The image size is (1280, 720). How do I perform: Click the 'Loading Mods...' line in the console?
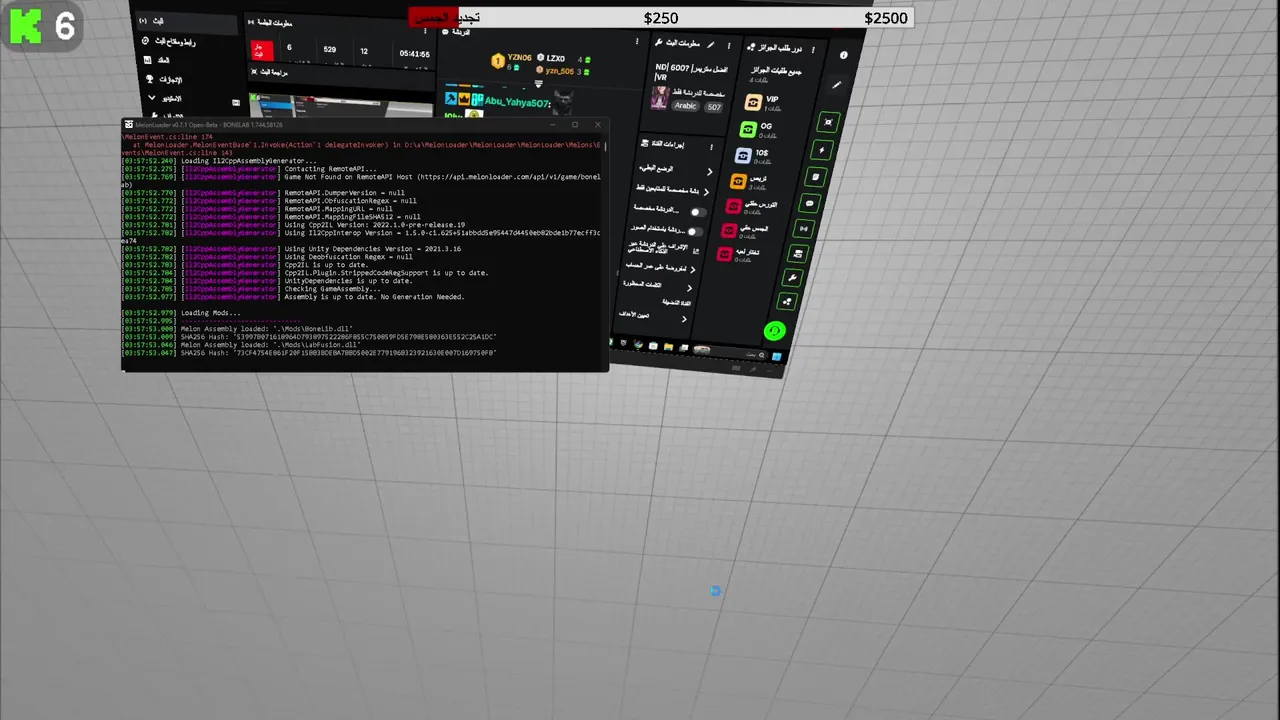point(210,313)
